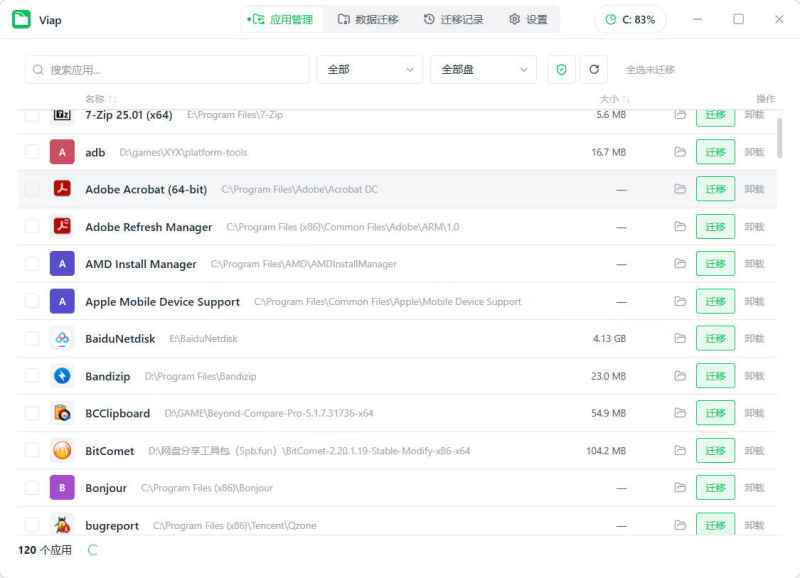The image size is (800, 578).
Task: Open the 全部盘 drive filter dropdown
Action: click(483, 69)
